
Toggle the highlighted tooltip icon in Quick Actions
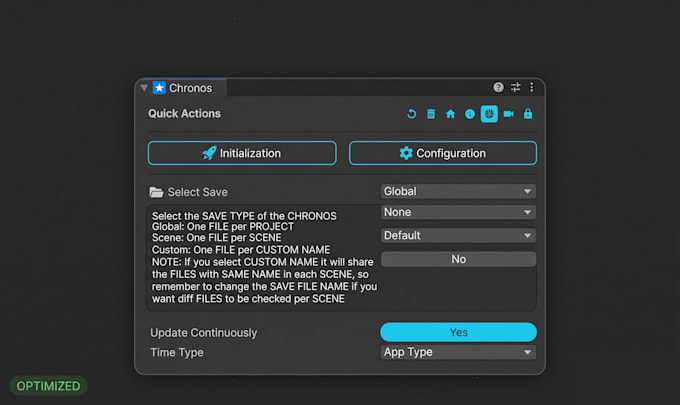(x=489, y=114)
